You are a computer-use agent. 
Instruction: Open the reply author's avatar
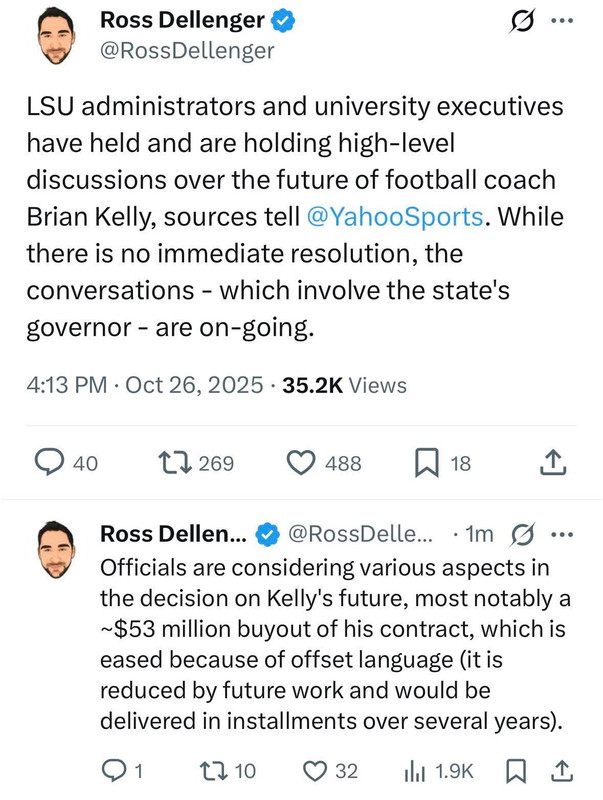pos(55,549)
